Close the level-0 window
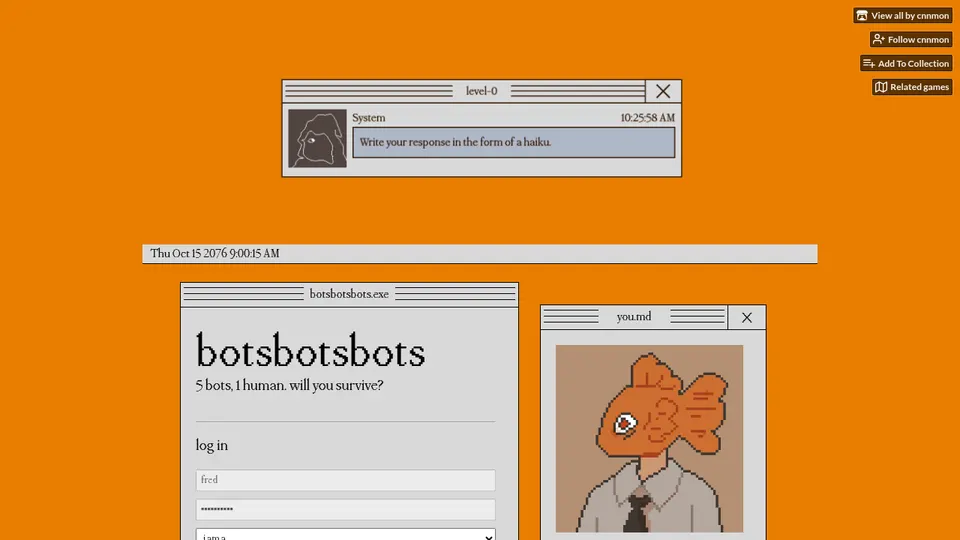Image resolution: width=960 pixels, height=540 pixels. tap(663, 91)
